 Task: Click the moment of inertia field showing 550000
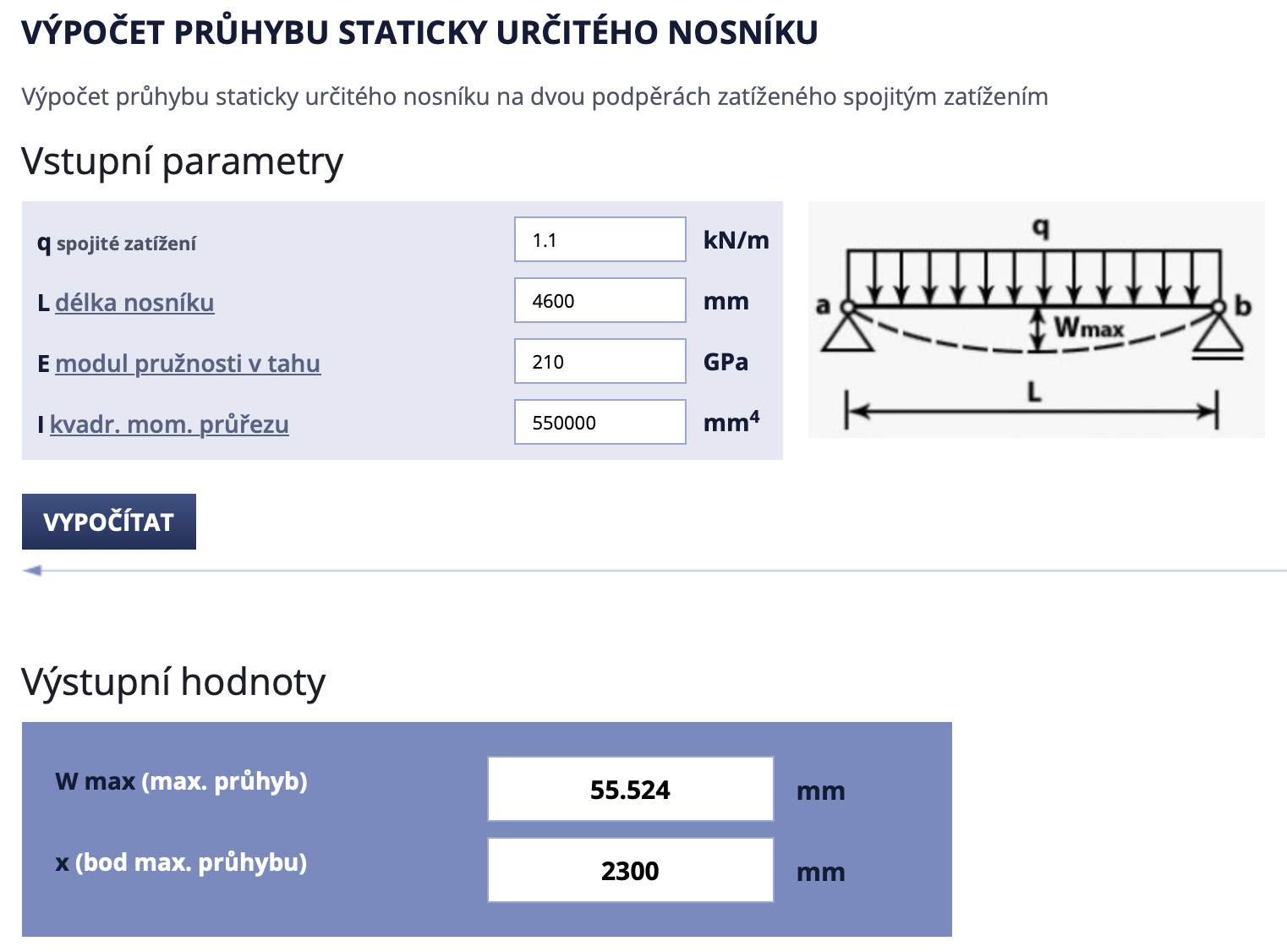click(600, 423)
